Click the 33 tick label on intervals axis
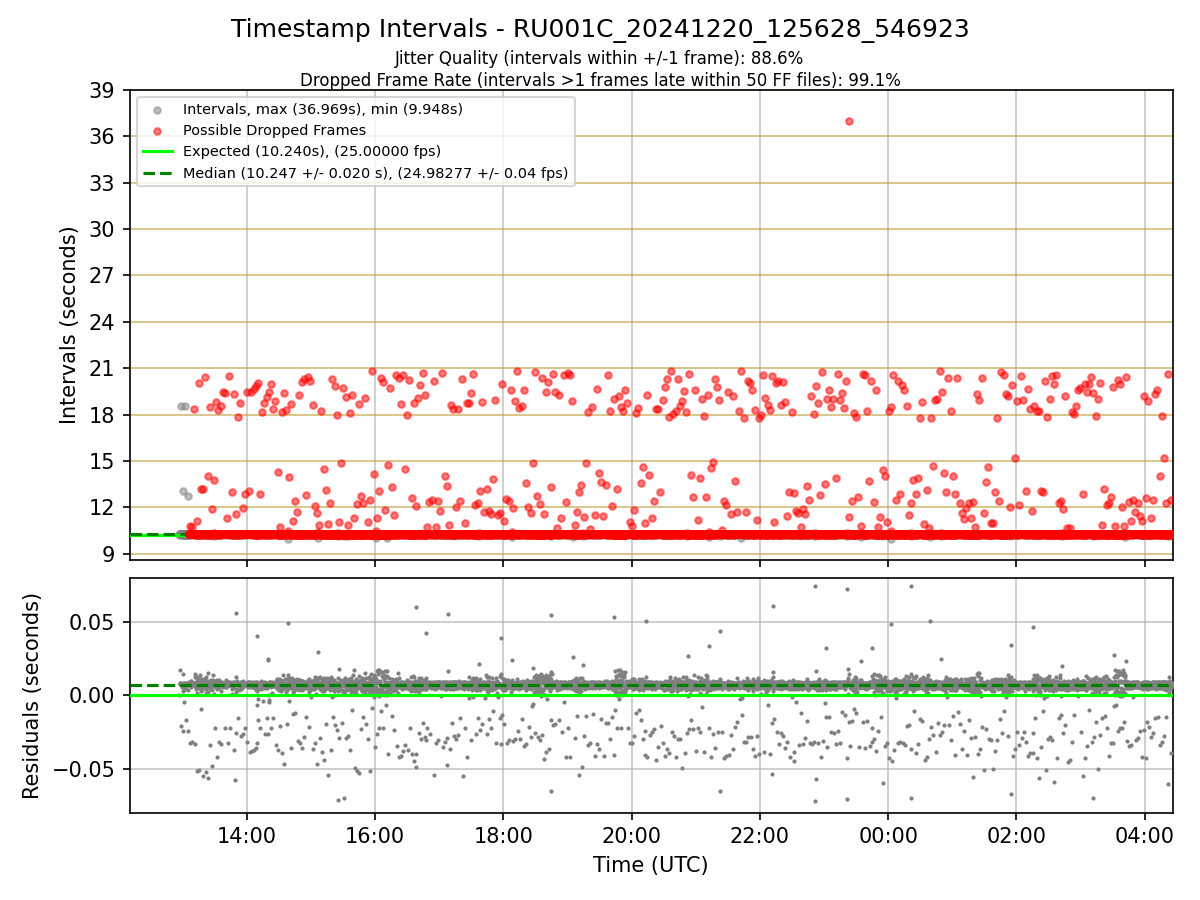1200x900 pixels. (x=103, y=183)
